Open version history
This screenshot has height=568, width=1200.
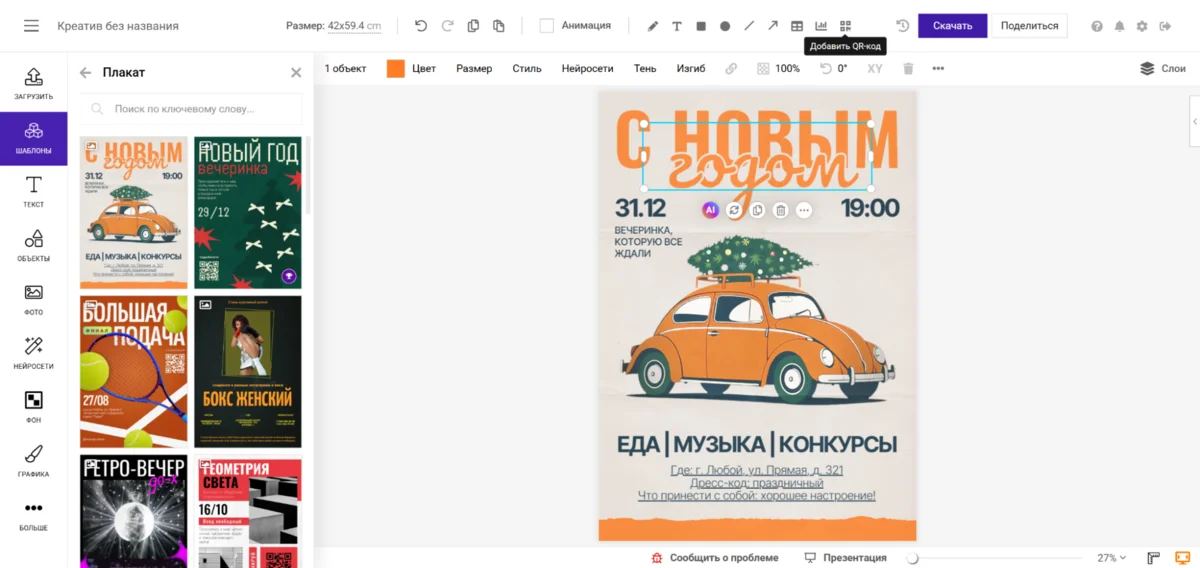point(902,26)
